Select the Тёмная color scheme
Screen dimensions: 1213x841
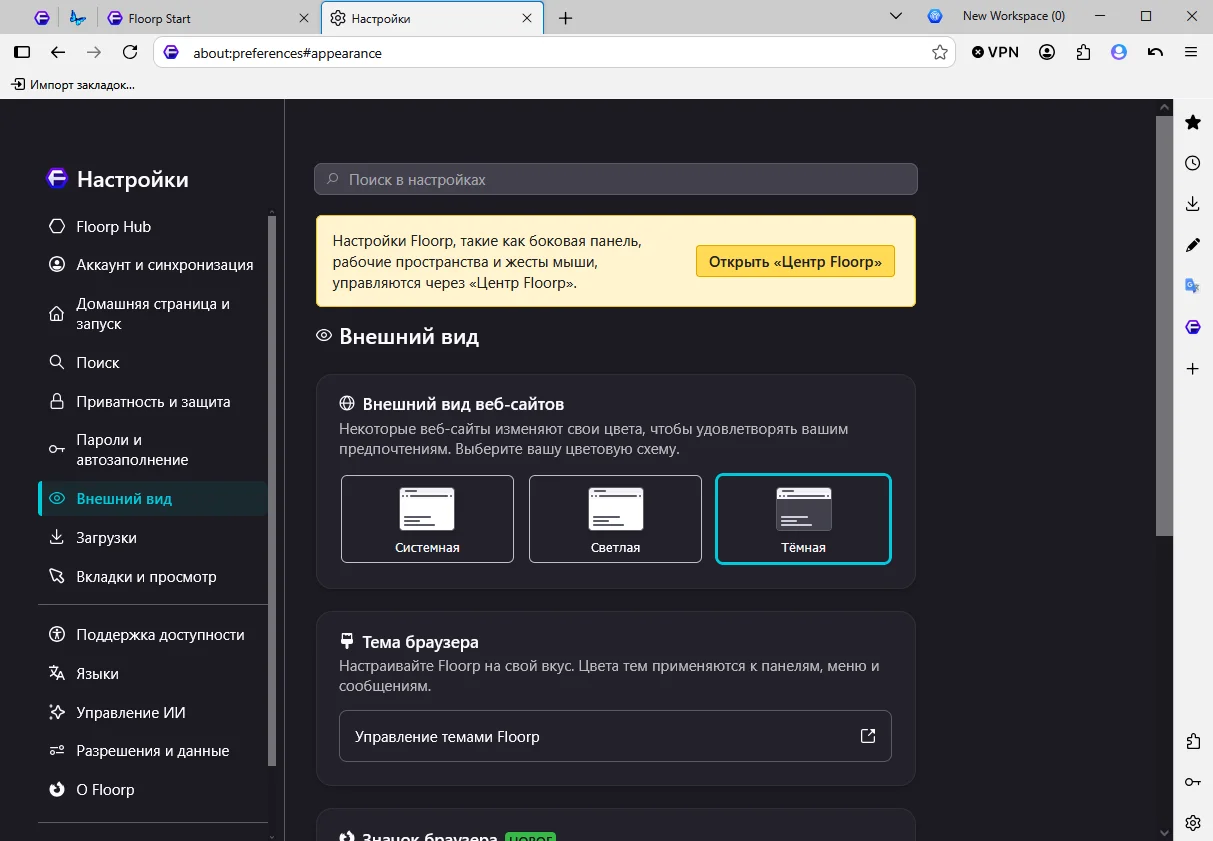coord(803,519)
